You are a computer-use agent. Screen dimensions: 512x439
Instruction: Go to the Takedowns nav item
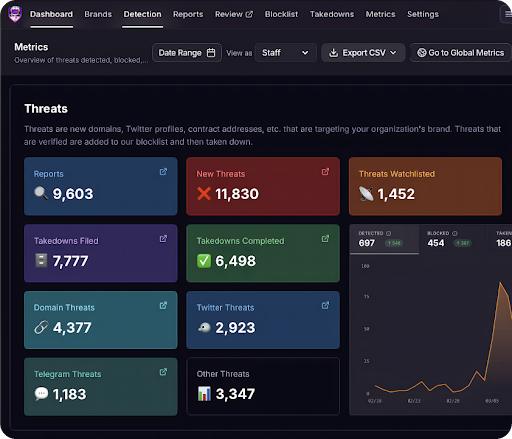[332, 14]
